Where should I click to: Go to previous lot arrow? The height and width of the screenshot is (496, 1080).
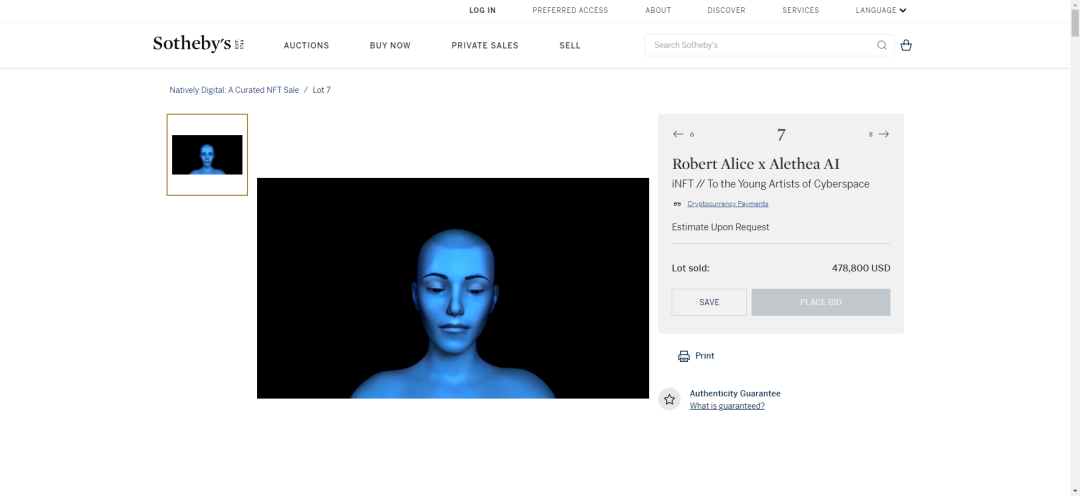(x=678, y=134)
